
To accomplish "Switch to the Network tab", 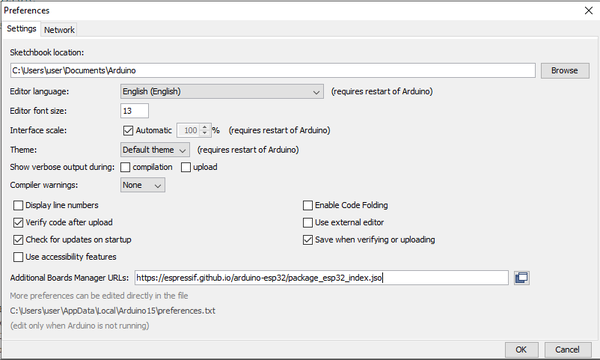I will coord(59,30).
